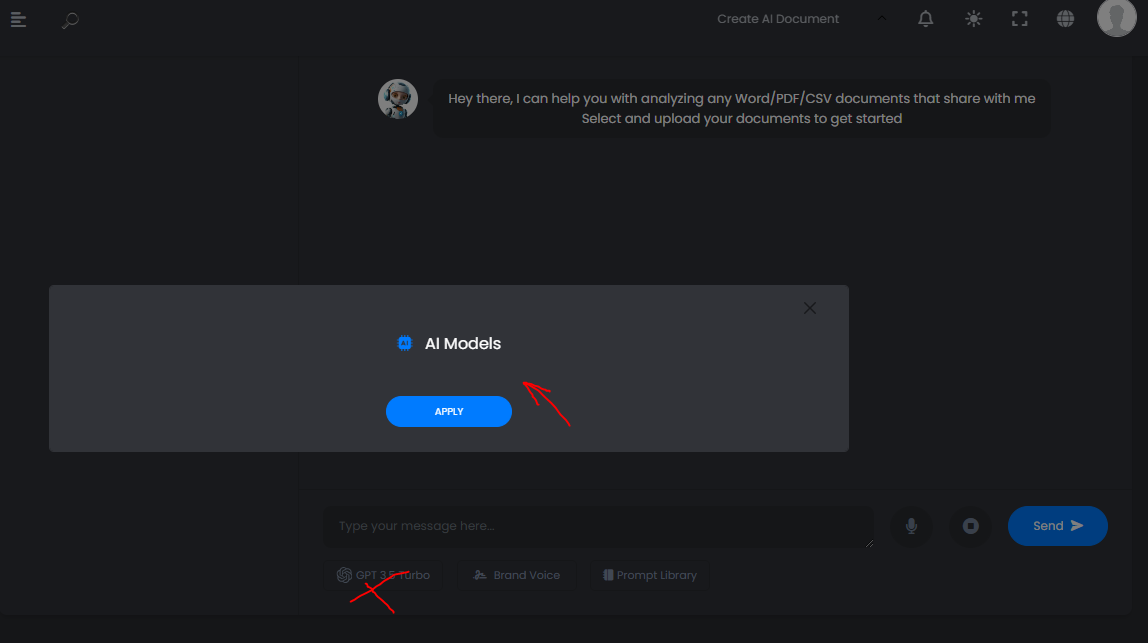Close the AI Models dialog
This screenshot has height=643, width=1148.
click(x=809, y=308)
